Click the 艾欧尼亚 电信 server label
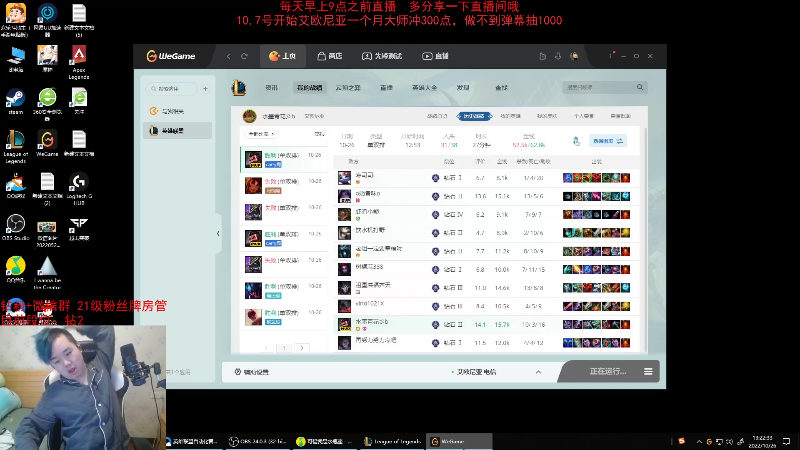This screenshot has width=800, height=450. 474,372
